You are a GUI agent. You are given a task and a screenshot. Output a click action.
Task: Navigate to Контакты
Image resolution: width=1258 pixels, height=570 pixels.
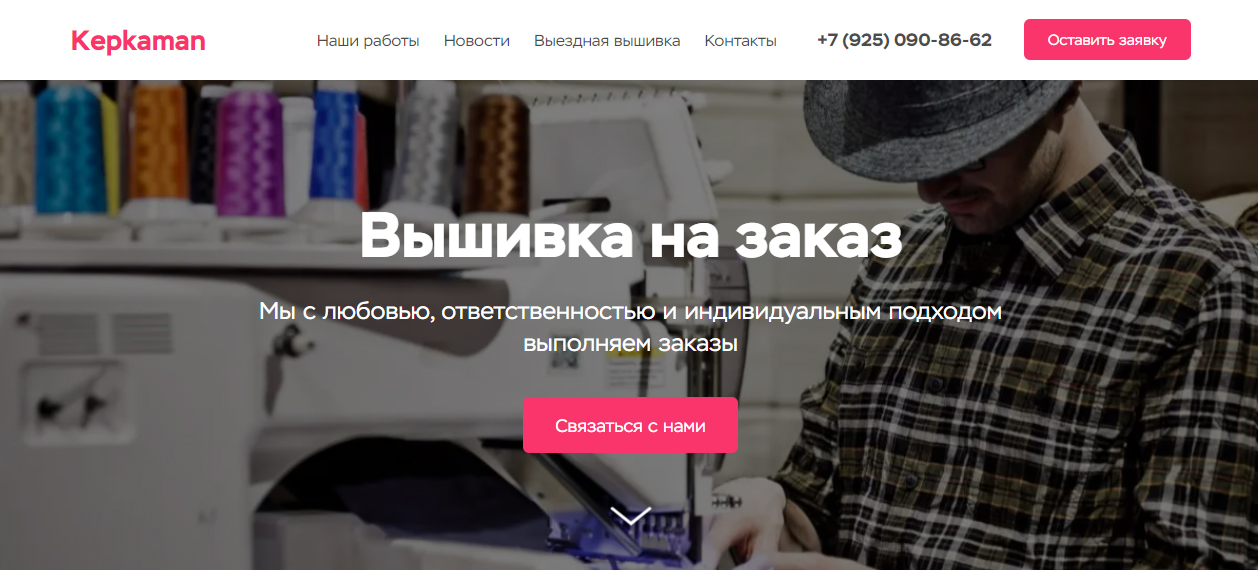click(x=740, y=41)
